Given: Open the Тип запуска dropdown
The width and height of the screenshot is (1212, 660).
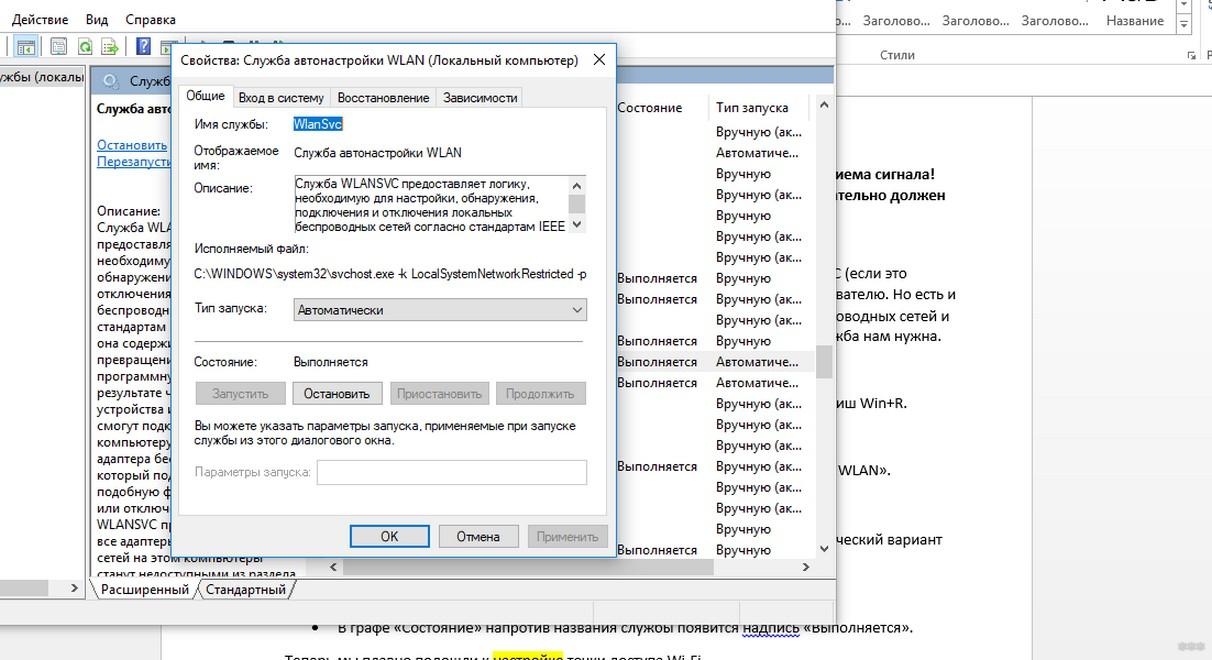Looking at the screenshot, I should 440,310.
